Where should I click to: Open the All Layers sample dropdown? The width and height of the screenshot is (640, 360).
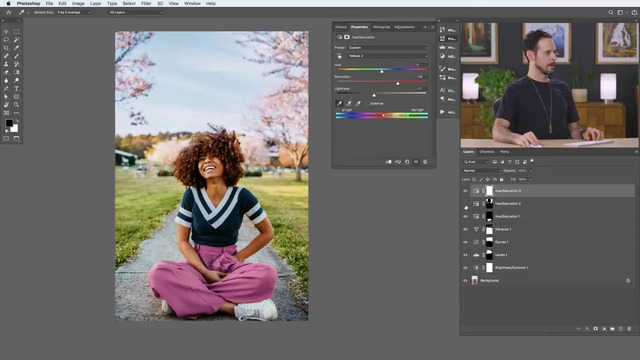tap(136, 13)
